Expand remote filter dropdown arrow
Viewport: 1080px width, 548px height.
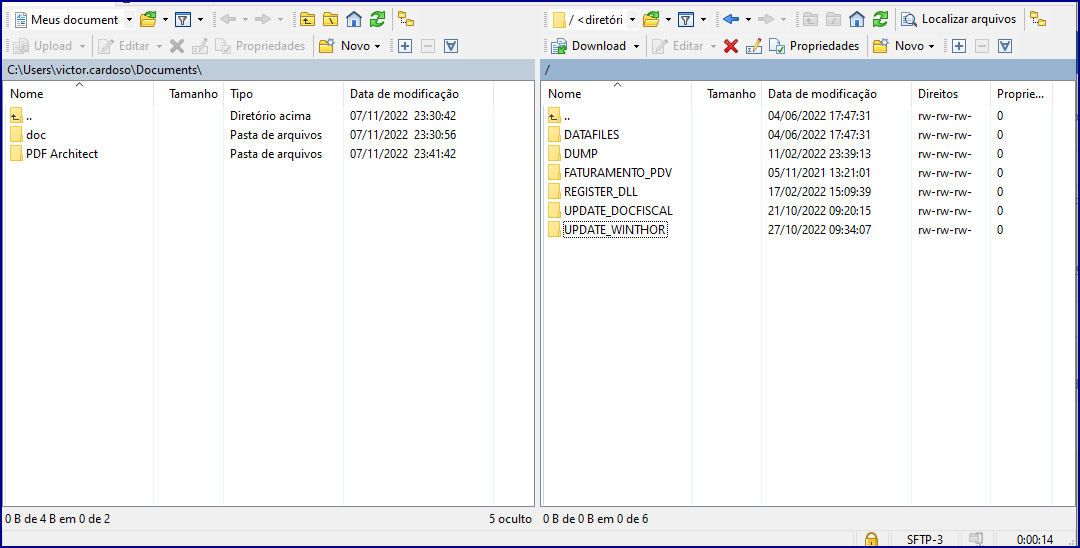(703, 20)
